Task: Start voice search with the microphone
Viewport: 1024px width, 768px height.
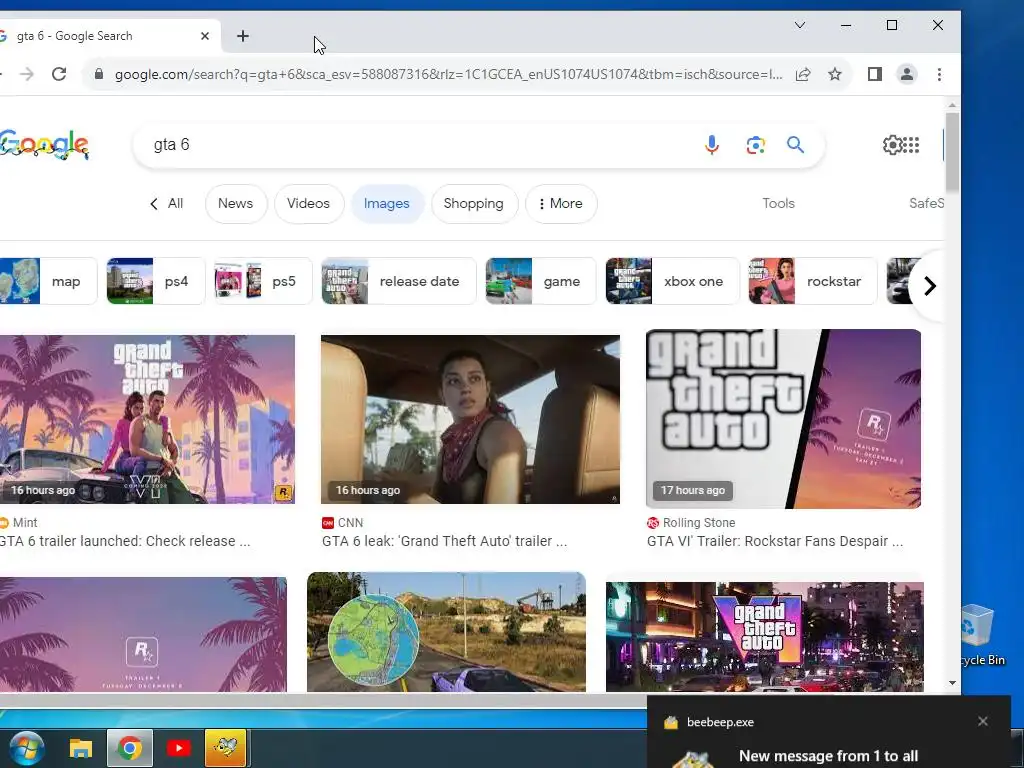Action: (712, 144)
